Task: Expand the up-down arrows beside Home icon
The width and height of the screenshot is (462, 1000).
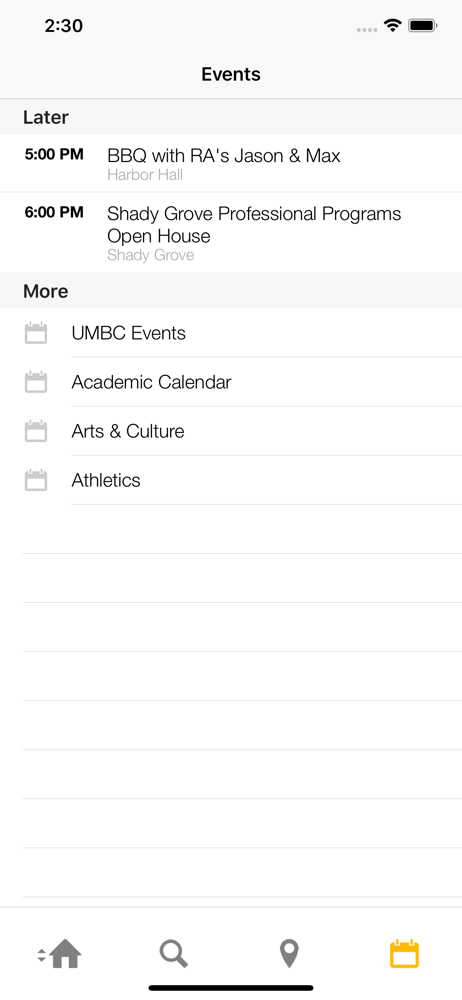Action: [41, 955]
